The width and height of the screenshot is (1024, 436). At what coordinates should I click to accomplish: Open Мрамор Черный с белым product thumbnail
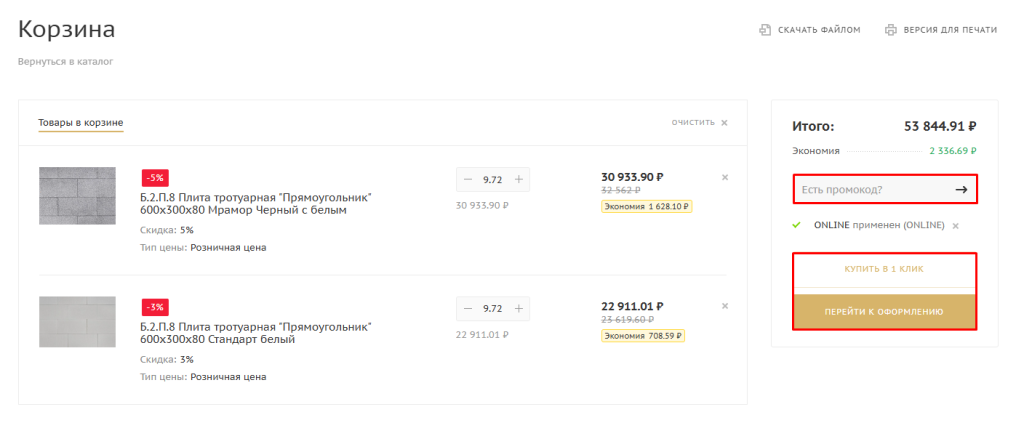tap(77, 196)
